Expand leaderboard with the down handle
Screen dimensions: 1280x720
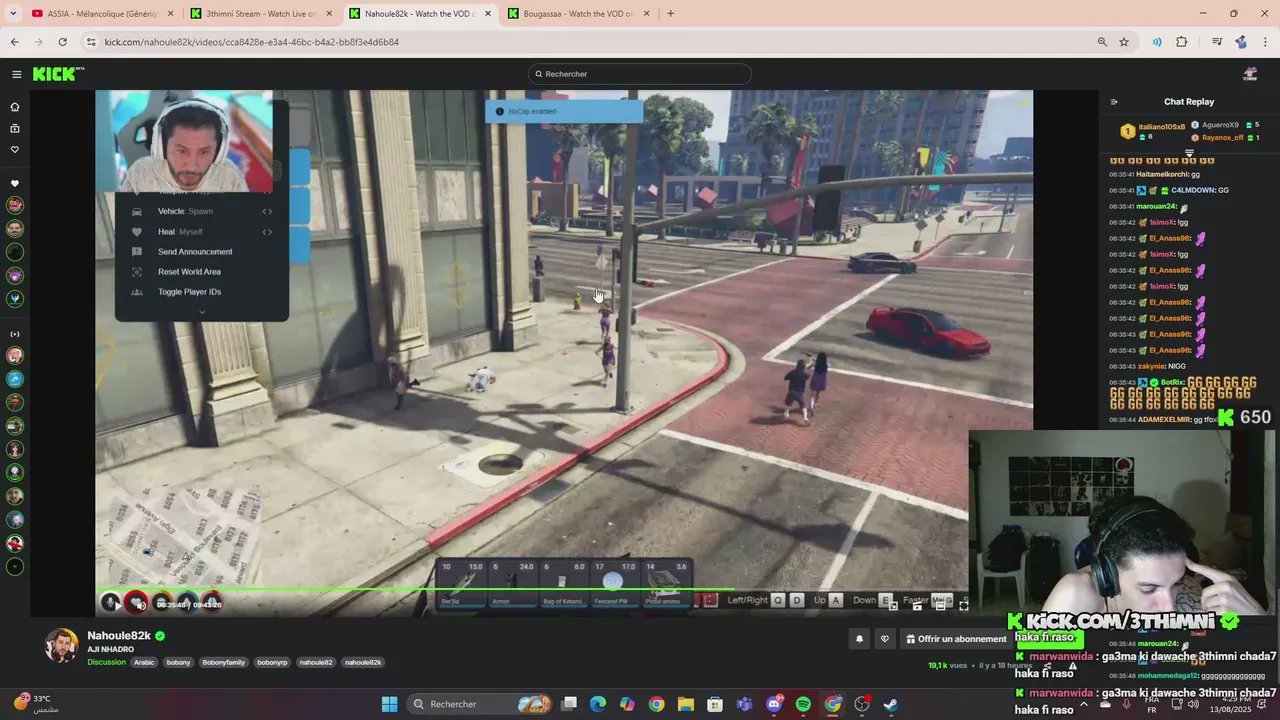click(1189, 153)
